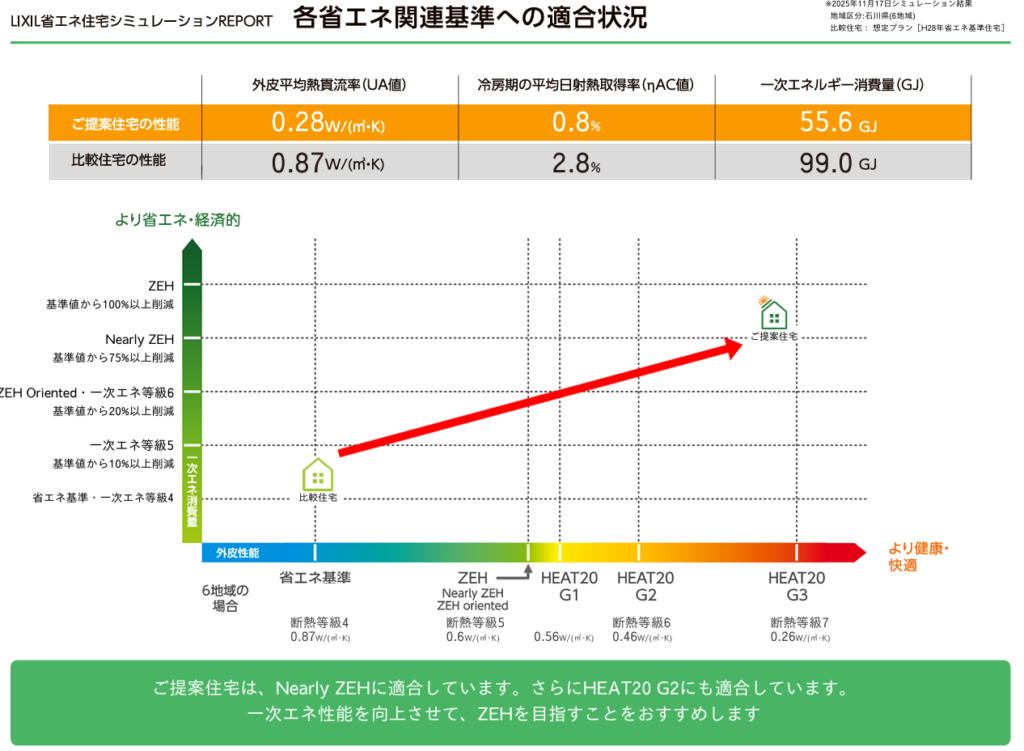This screenshot has width=1024, height=751.
Task: Click the HEAT20 G2 axis label
Action: (645, 586)
